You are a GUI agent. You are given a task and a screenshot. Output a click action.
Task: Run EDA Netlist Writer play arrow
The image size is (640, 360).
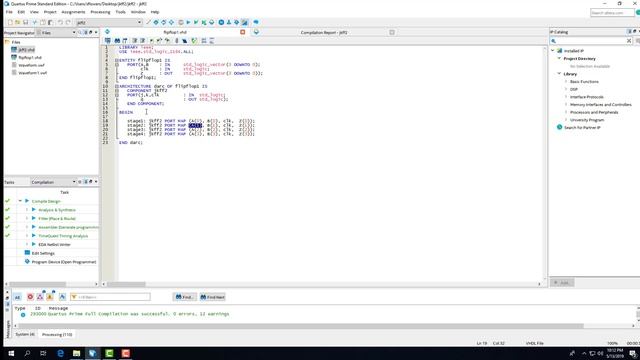[x=34, y=244]
